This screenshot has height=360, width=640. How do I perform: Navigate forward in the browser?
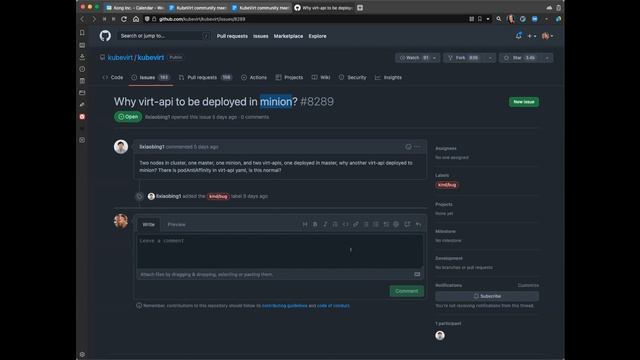94,19
